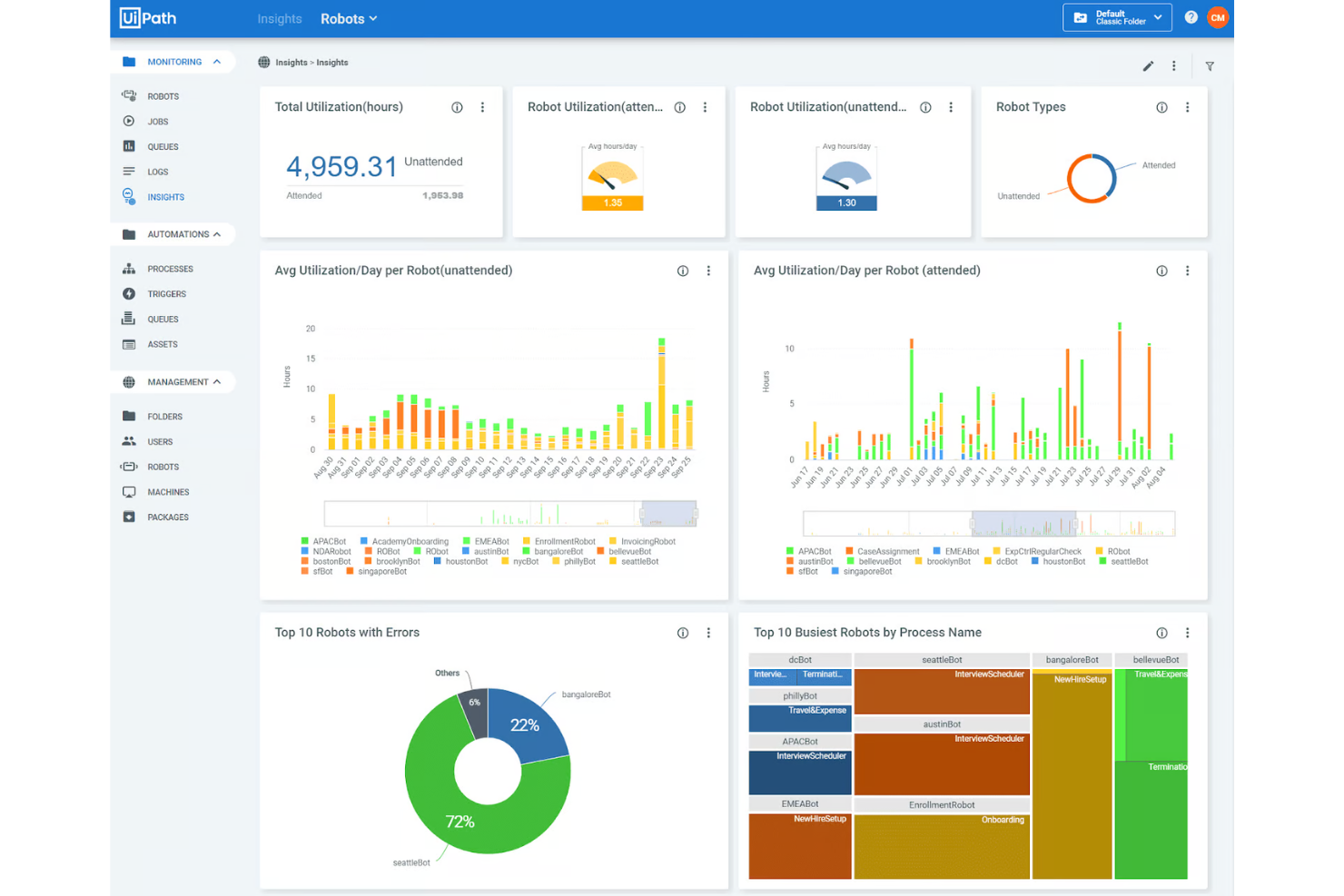
Task: Open Packages in the sidebar
Action: pos(168,517)
